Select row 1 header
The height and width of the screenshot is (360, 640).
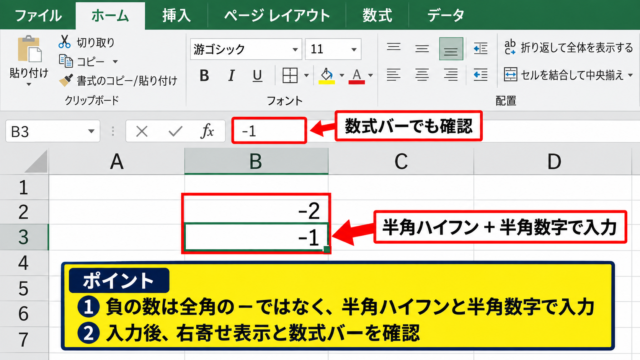24,187
